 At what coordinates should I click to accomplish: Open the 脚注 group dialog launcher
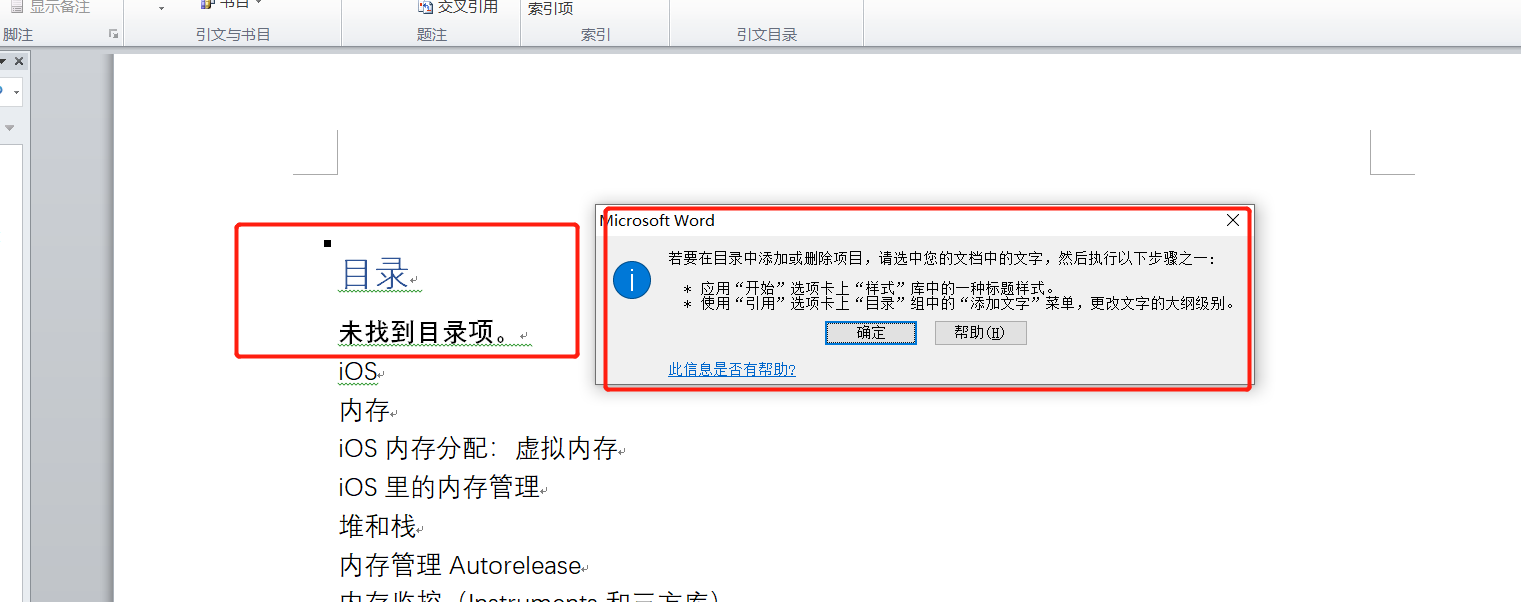pos(113,35)
